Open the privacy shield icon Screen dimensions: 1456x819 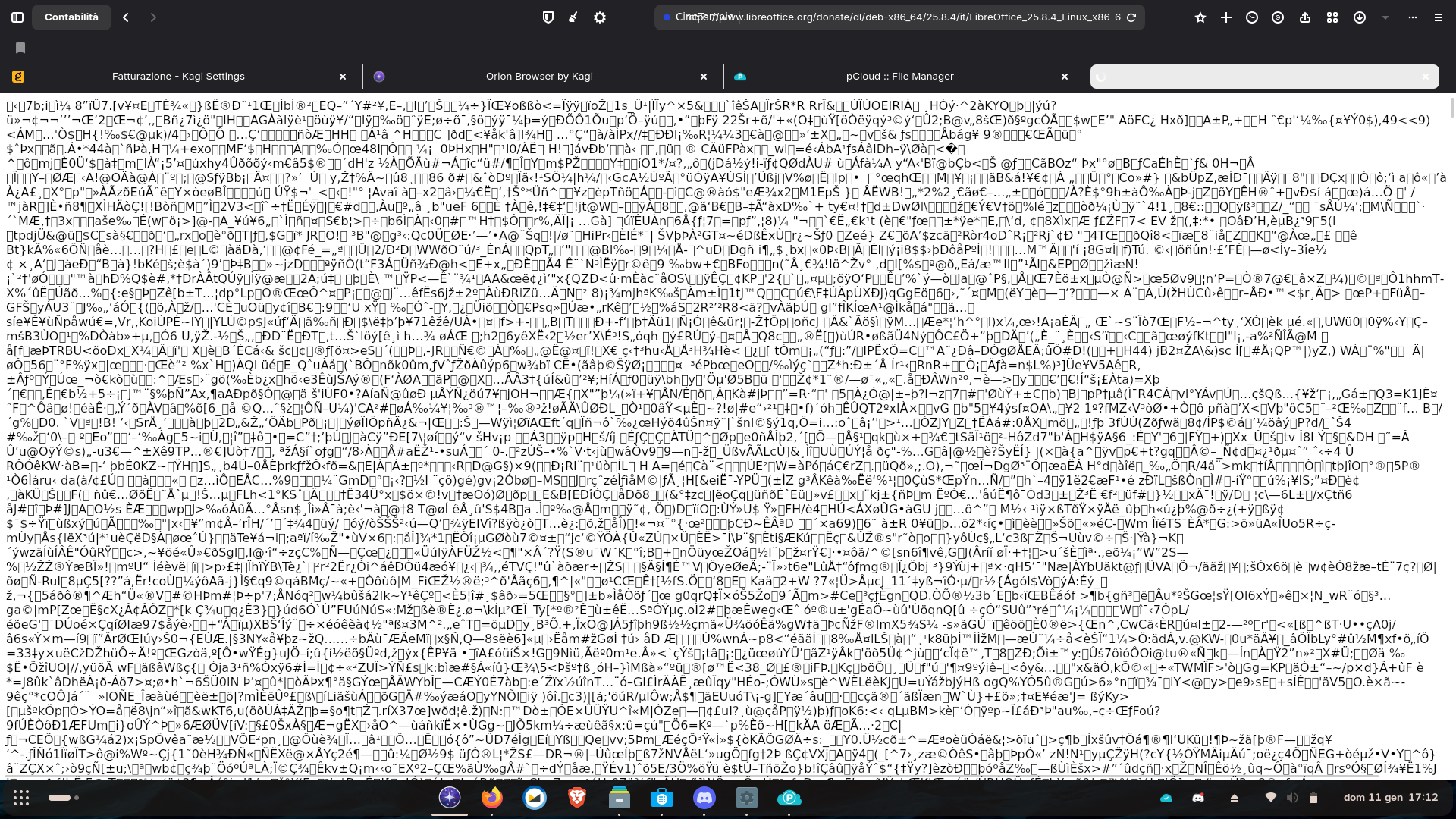[x=548, y=17]
